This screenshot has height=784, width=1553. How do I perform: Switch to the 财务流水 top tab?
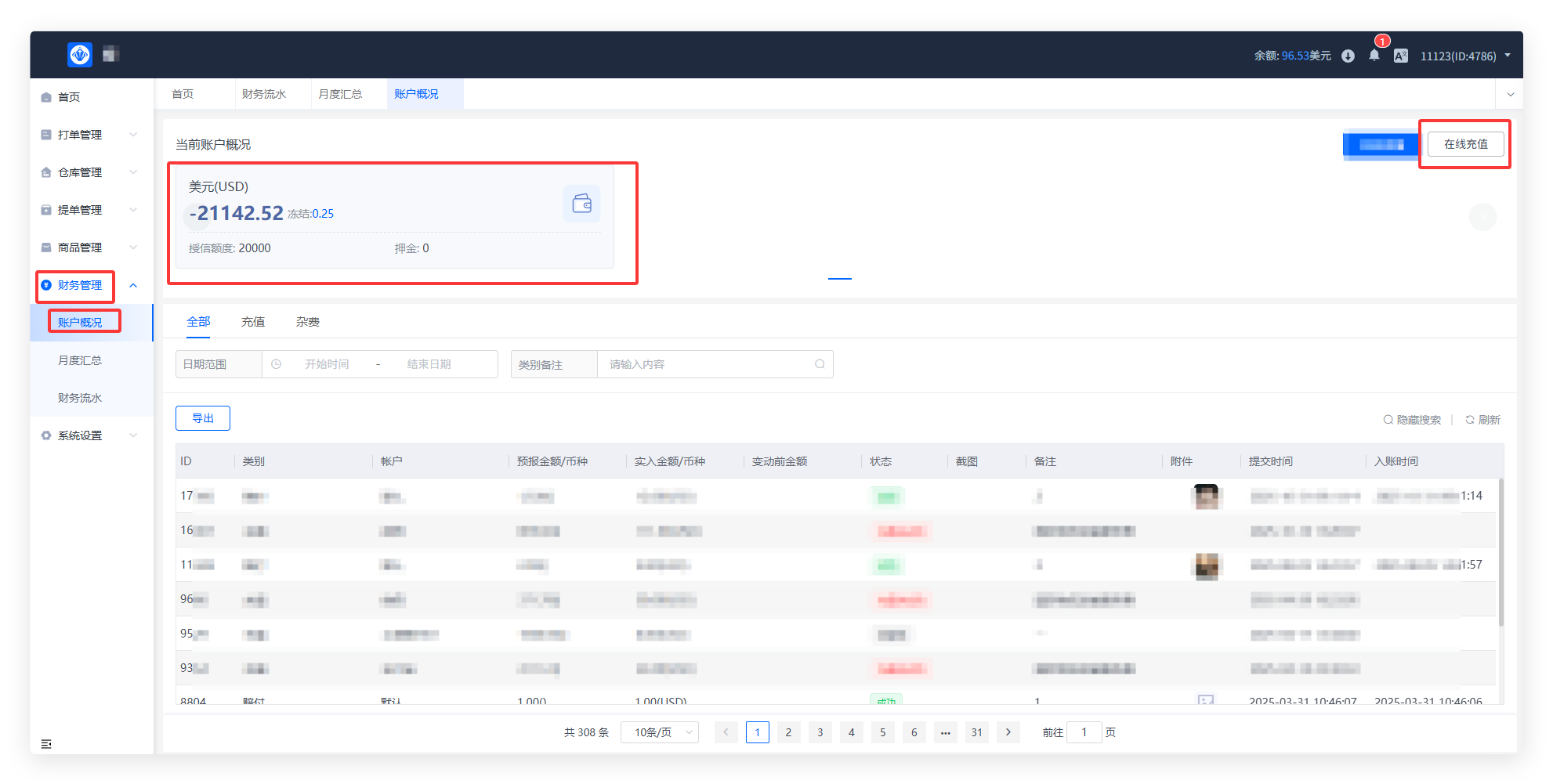point(264,94)
